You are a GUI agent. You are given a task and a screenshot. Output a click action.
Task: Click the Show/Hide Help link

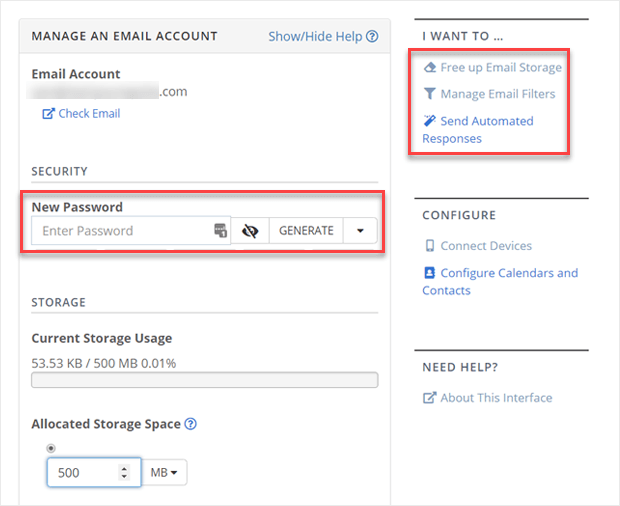(x=315, y=37)
